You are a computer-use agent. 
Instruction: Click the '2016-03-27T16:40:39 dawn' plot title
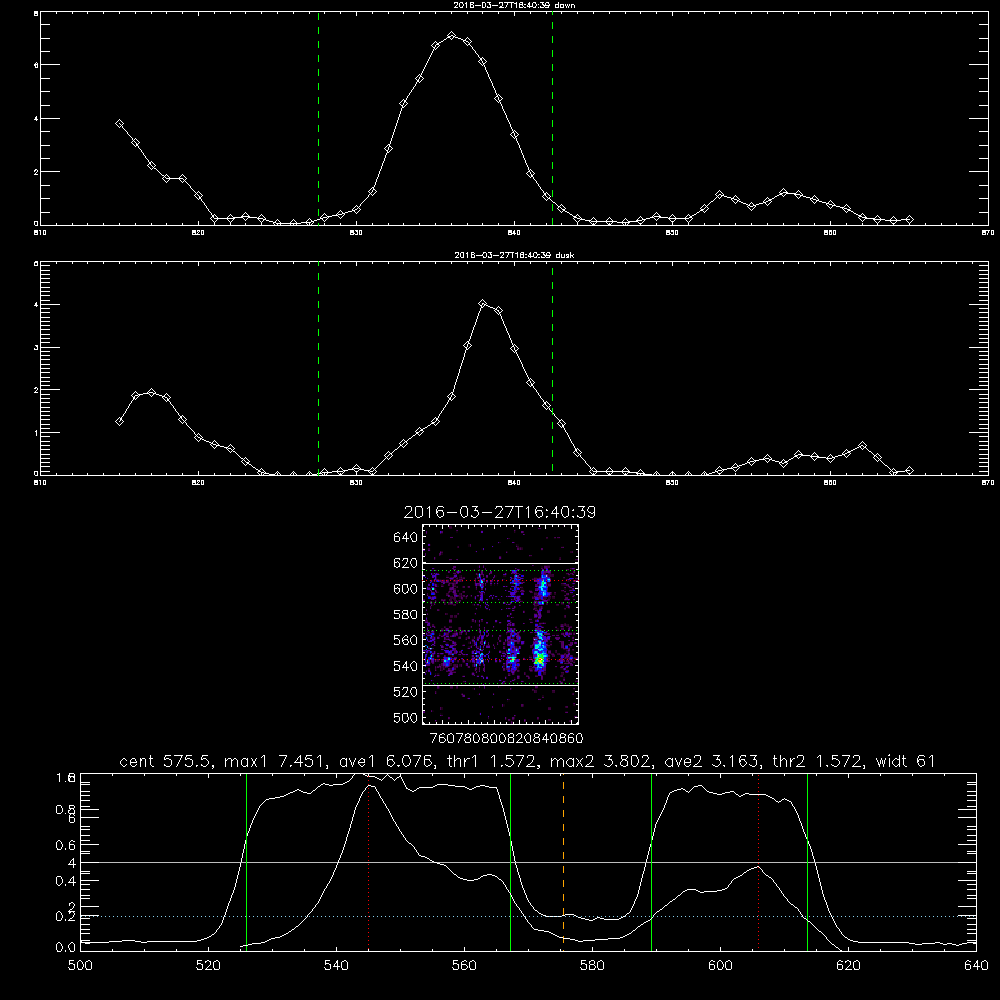(x=514, y=5)
